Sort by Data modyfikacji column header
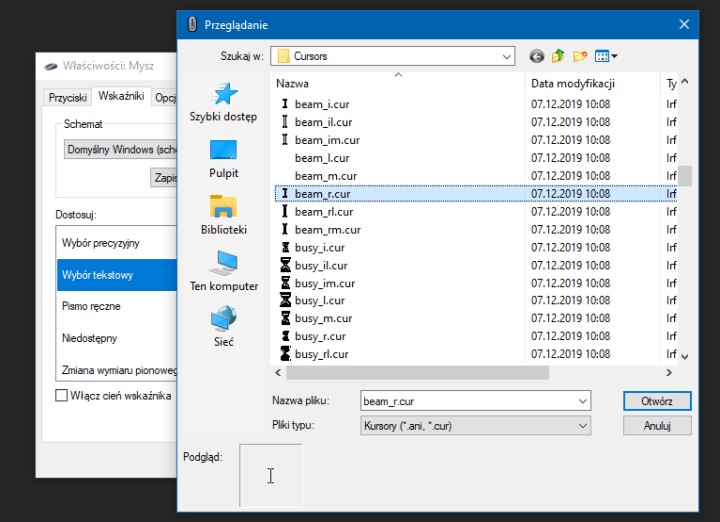This screenshot has width=720, height=522. [573, 84]
